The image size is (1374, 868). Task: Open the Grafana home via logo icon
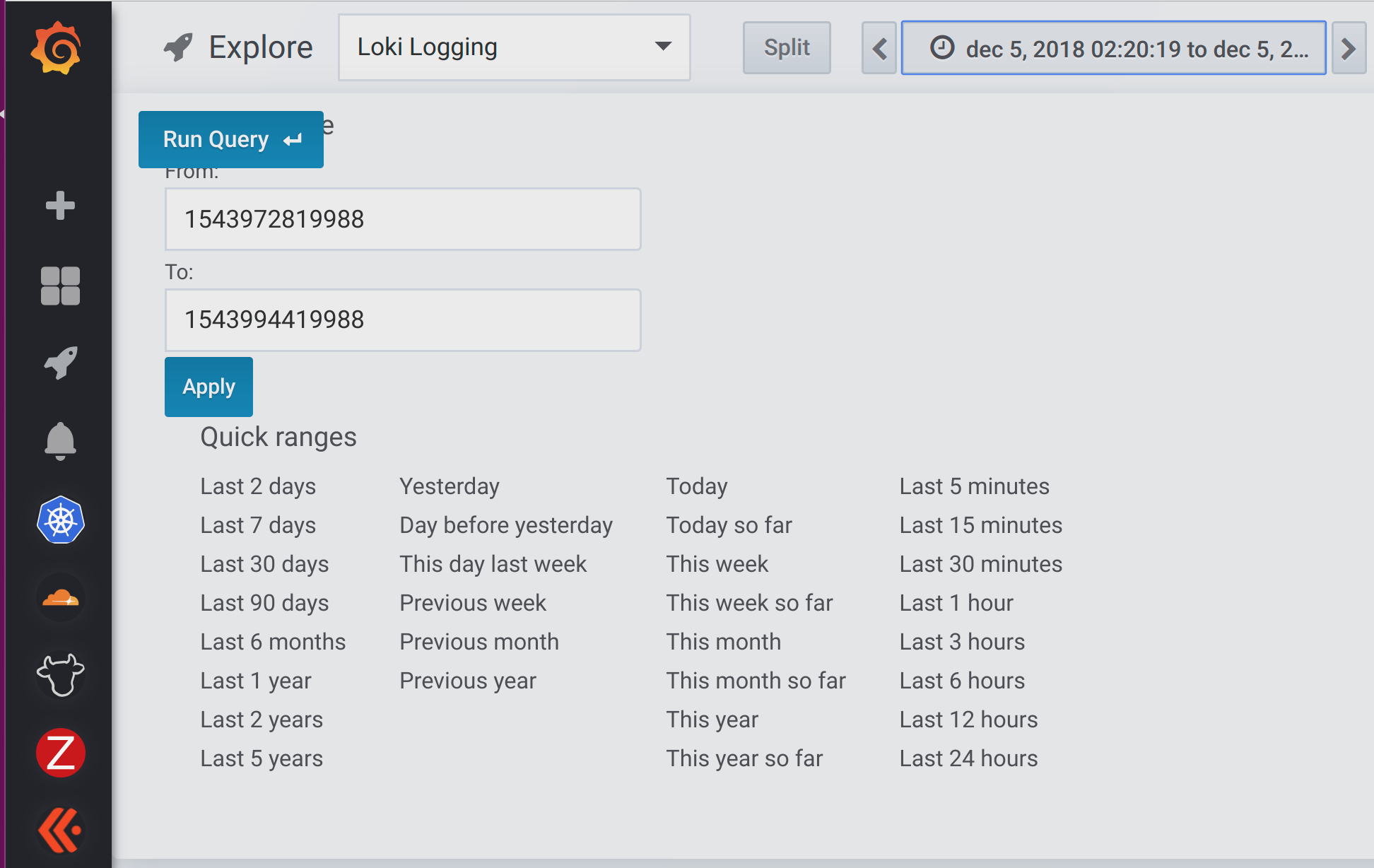coord(60,46)
